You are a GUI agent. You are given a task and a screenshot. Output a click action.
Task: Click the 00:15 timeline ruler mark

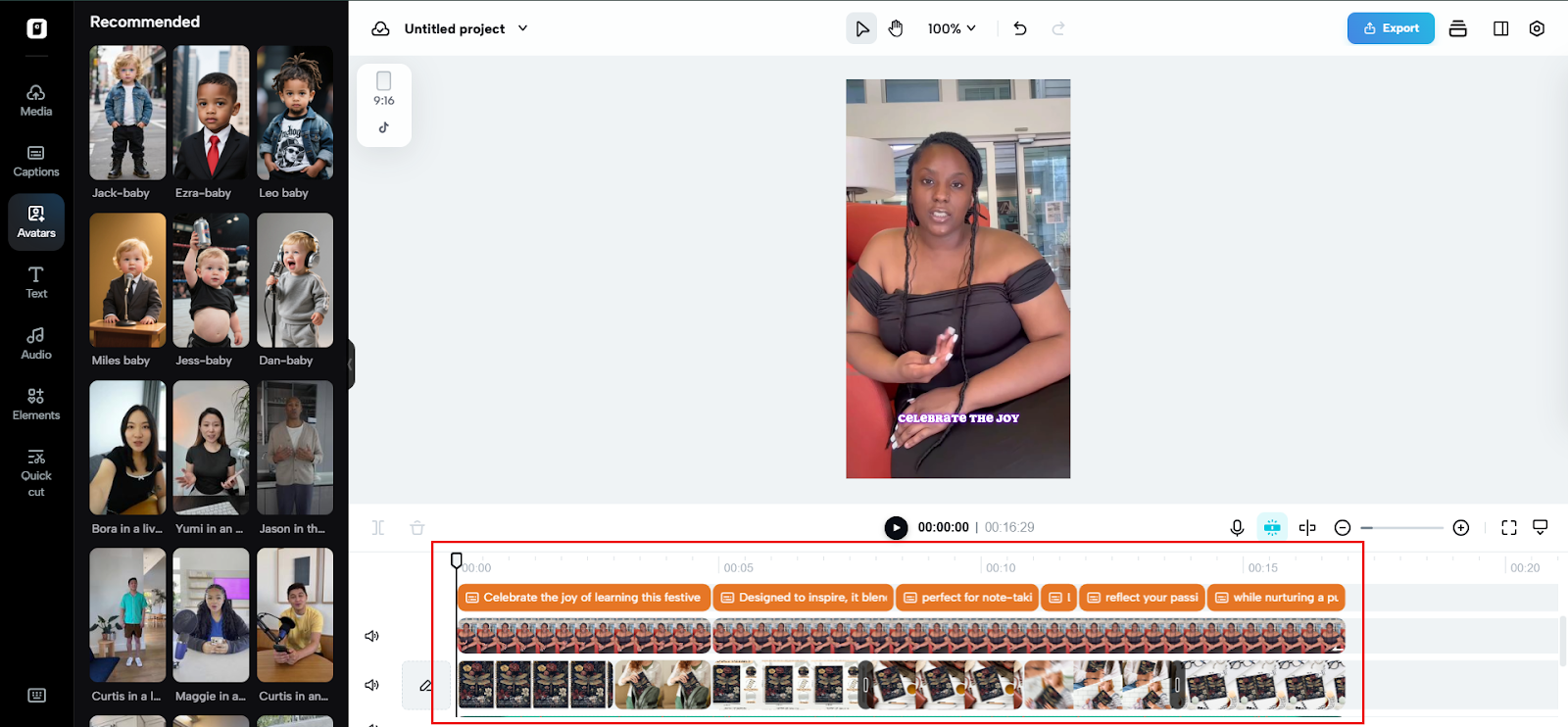click(1262, 567)
